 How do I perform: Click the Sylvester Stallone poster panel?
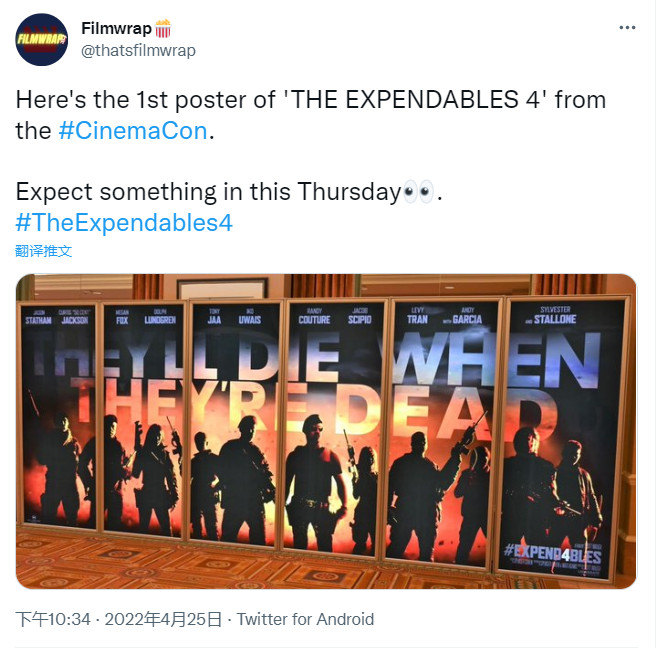[x=556, y=420]
